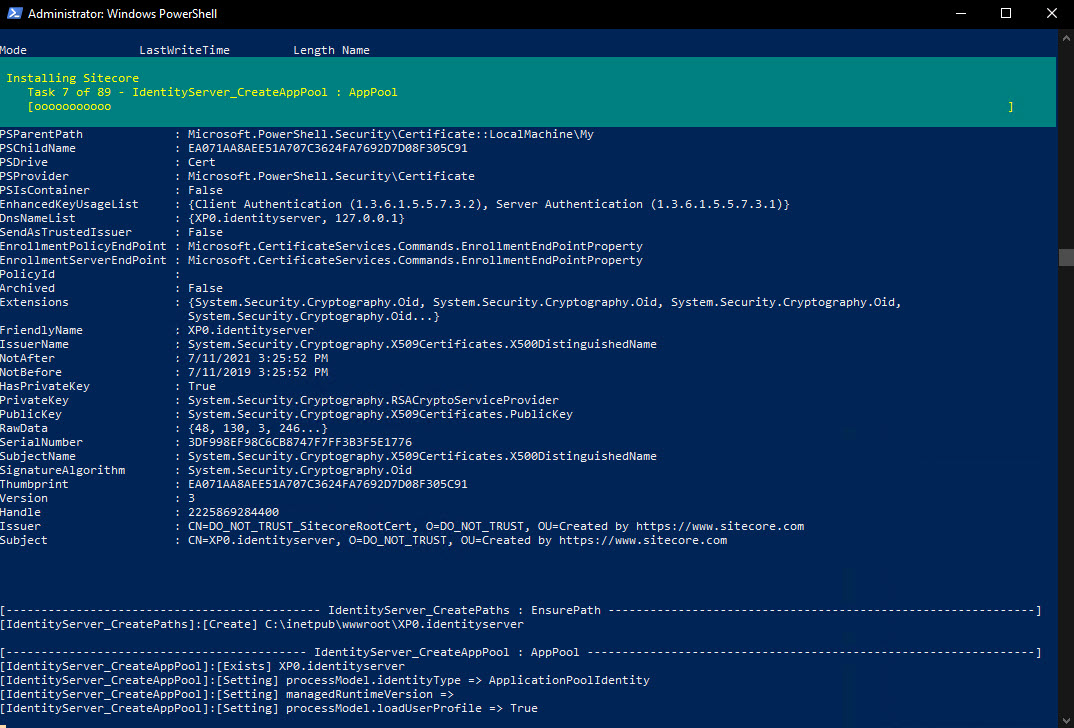1074x728 pixels.
Task: Click the "Version" property label
Action: (x=24, y=499)
